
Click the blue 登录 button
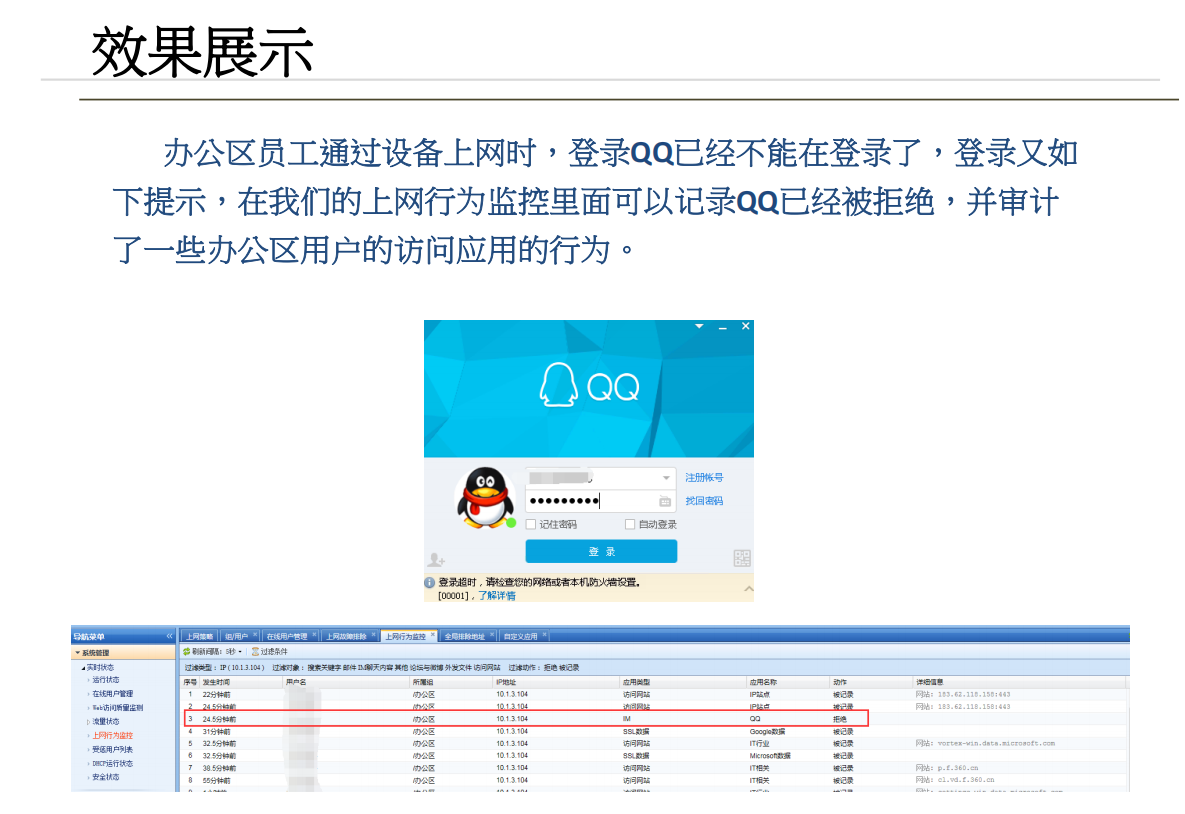[x=602, y=552]
